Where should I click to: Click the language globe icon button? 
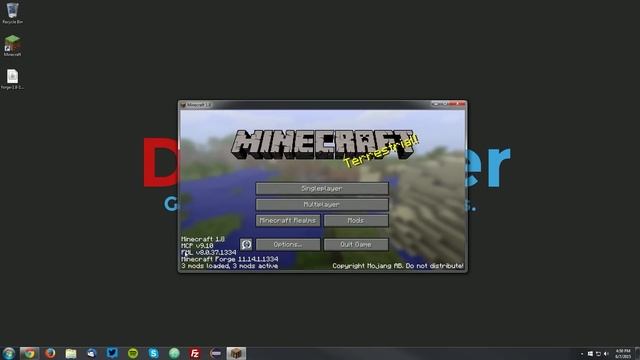point(246,244)
